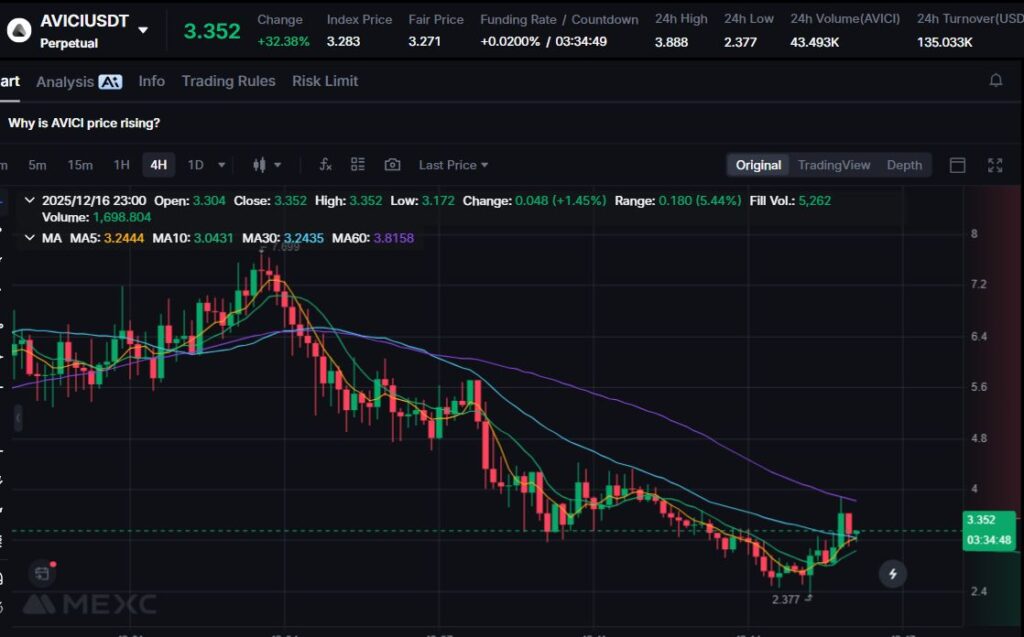
Task: Take a chart snapshot with camera icon
Action: 392,165
